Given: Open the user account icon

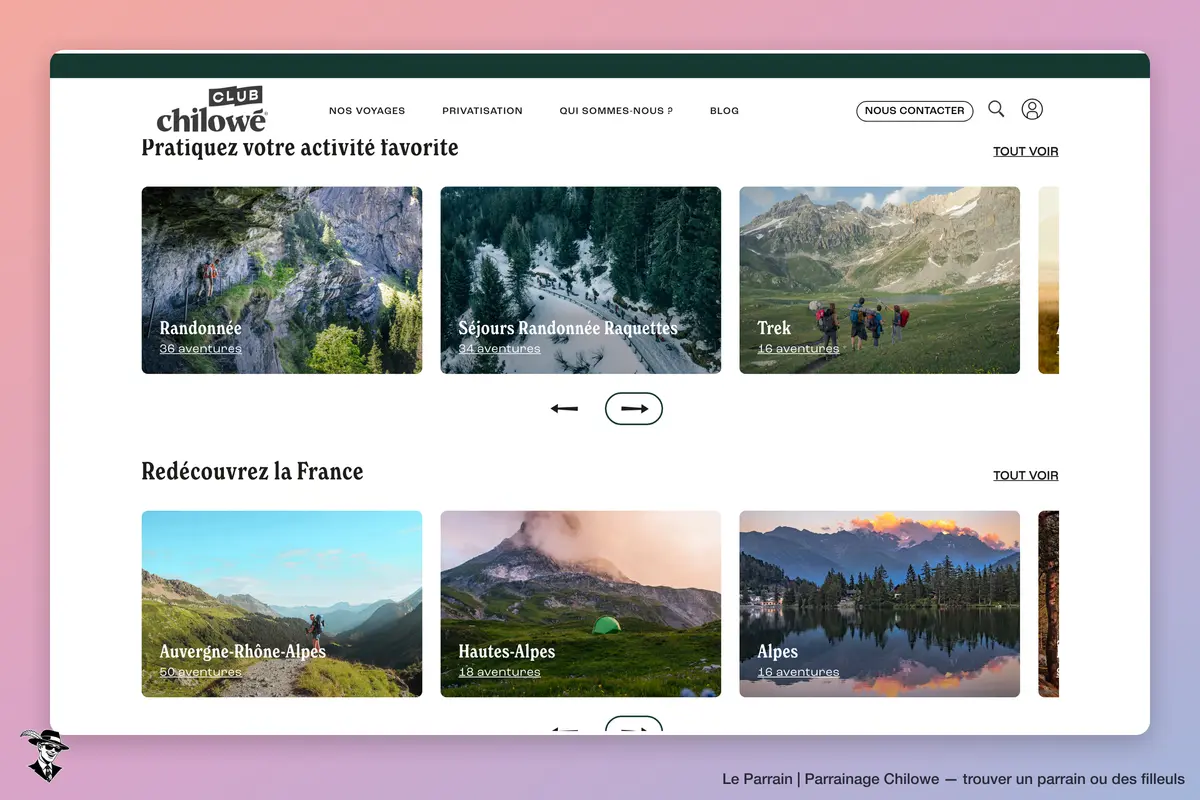Looking at the screenshot, I should (x=1032, y=109).
